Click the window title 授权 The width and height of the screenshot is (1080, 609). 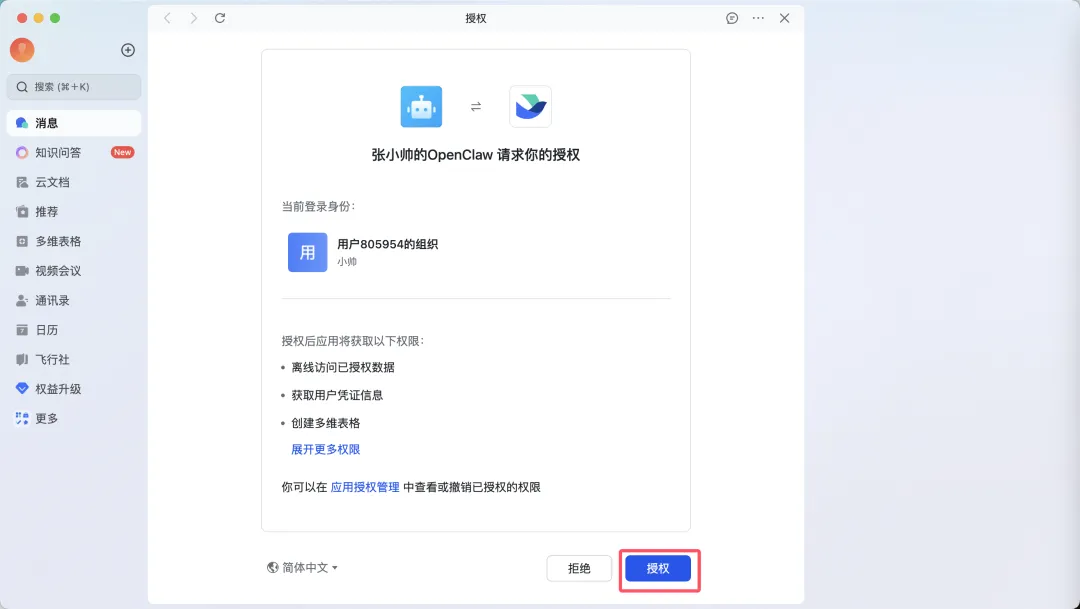[x=476, y=18]
